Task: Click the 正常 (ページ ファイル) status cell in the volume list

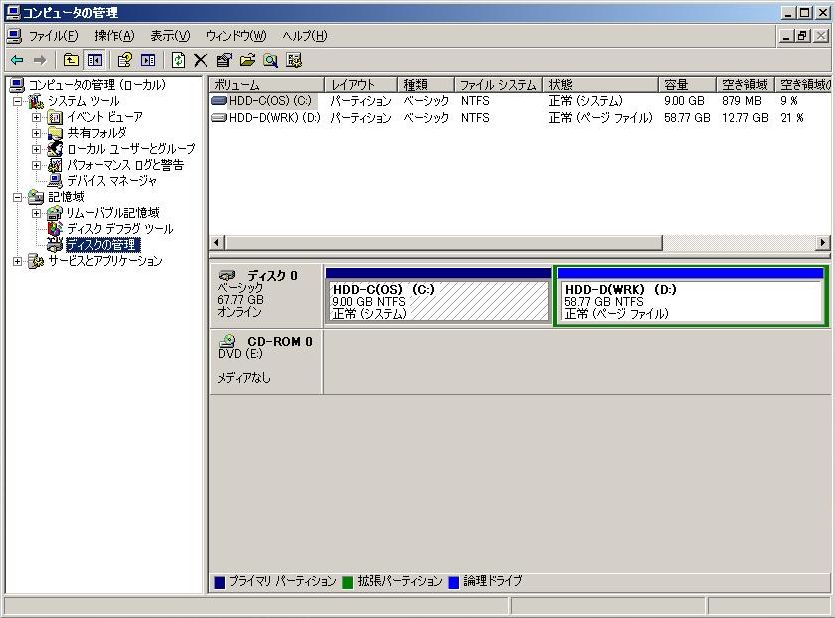Action: [x=600, y=118]
